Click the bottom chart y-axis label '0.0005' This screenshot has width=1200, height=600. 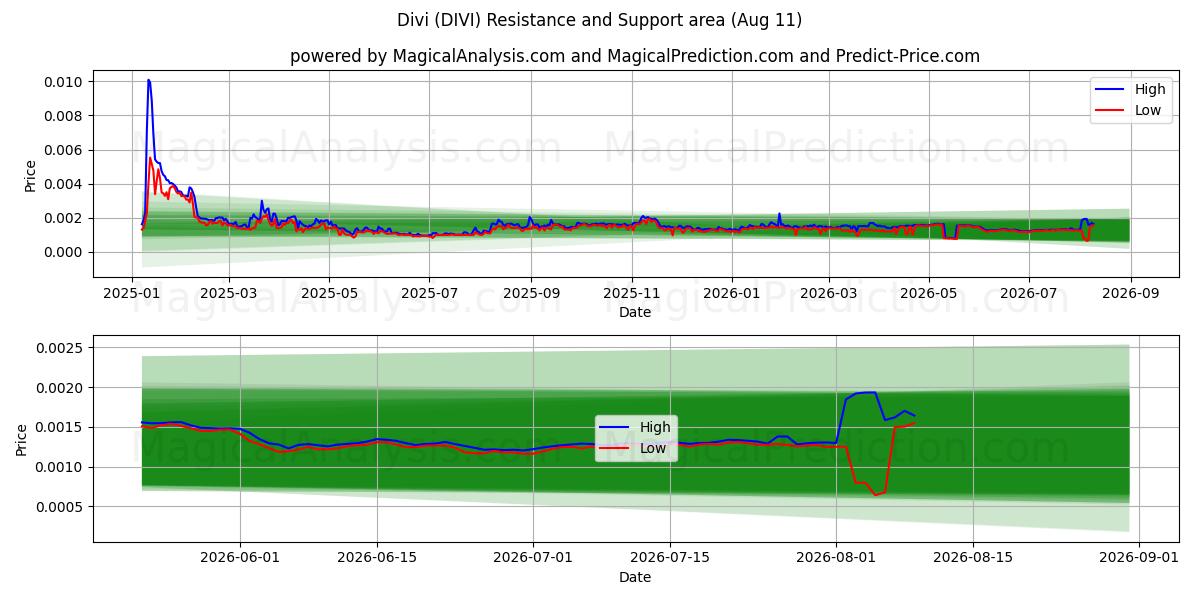click(60, 507)
